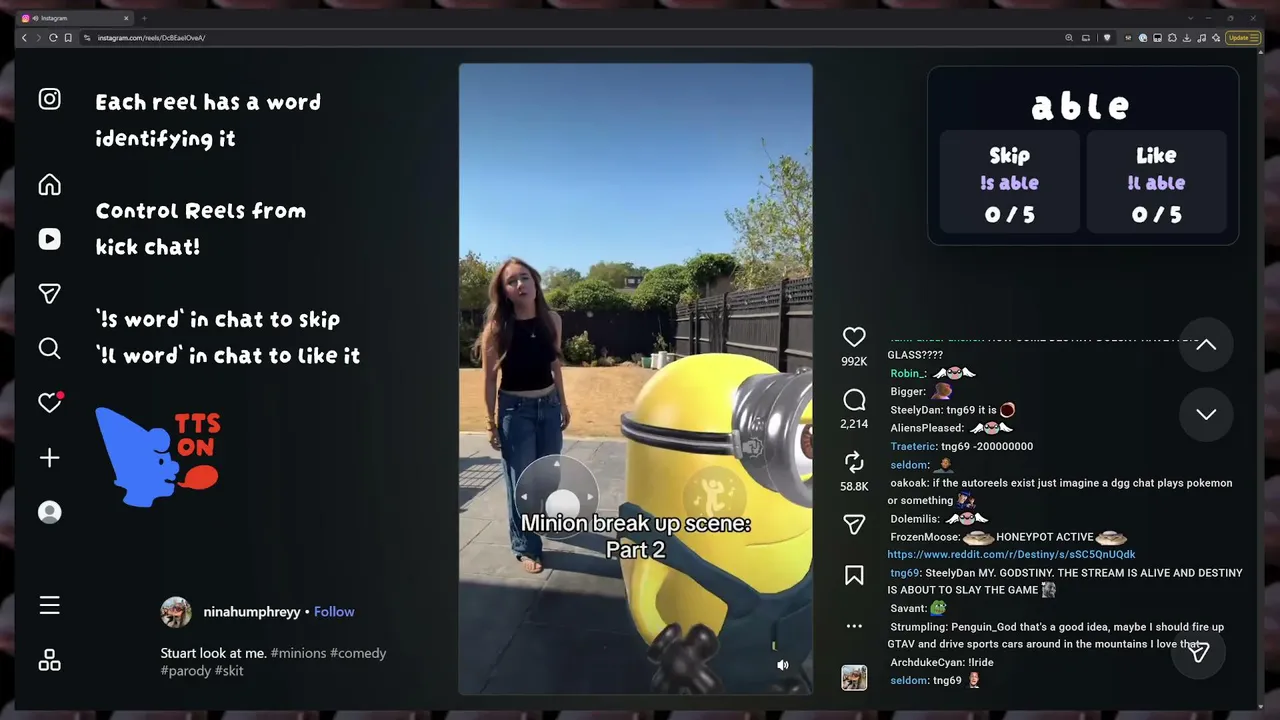Click the zoom magnifier icon in address bar

1069,38
